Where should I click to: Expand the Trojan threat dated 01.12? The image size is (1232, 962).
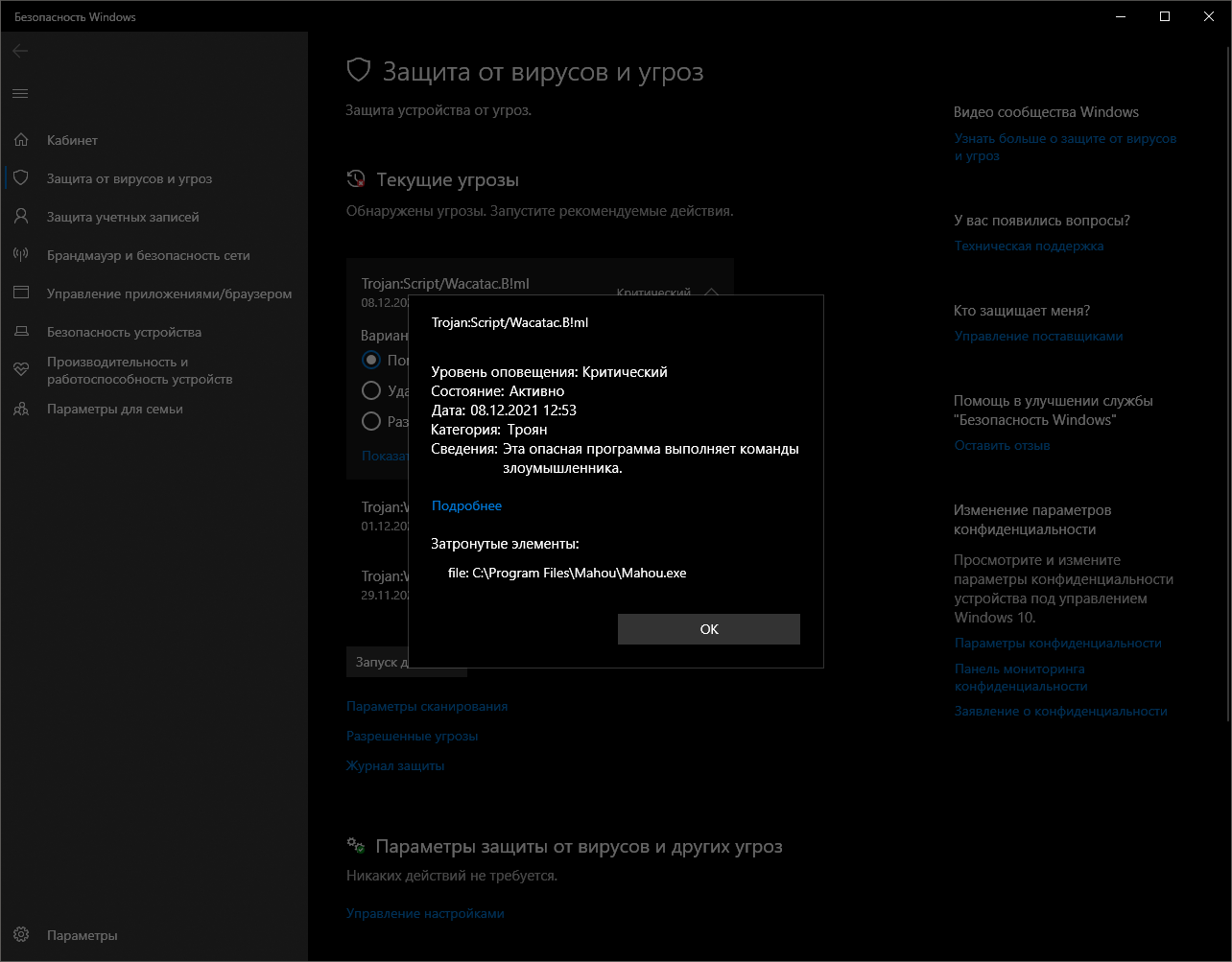384,515
